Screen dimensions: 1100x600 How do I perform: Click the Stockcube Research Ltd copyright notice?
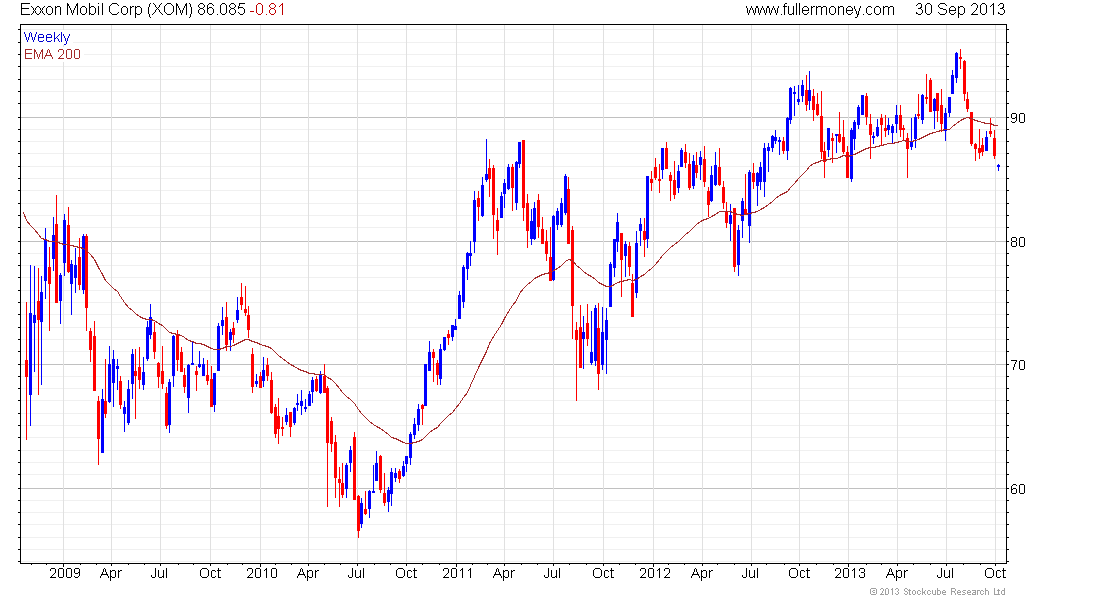click(x=937, y=592)
